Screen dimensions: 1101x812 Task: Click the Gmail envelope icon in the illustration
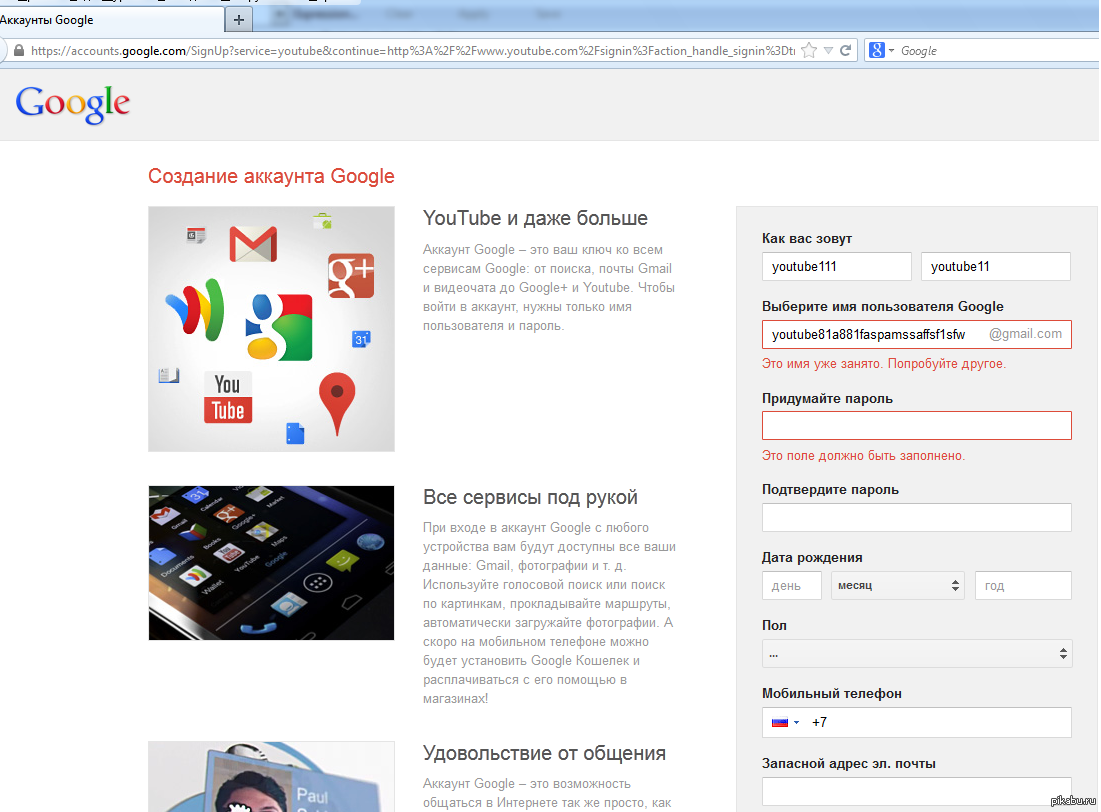click(x=252, y=244)
